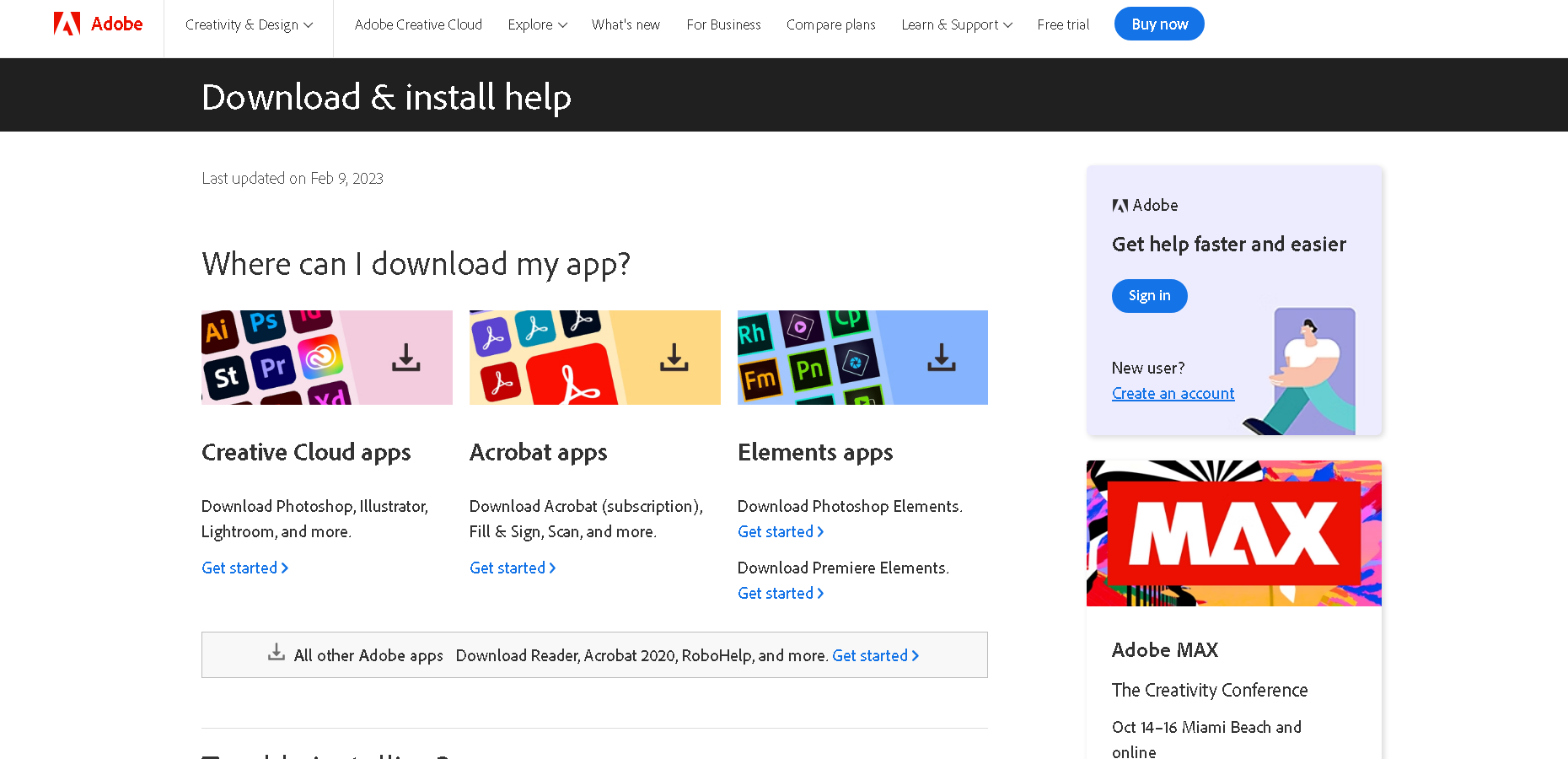Screen dimensions: 1568x759
Task: Click 'The Creativity Conference' text
Action: click(x=1210, y=691)
